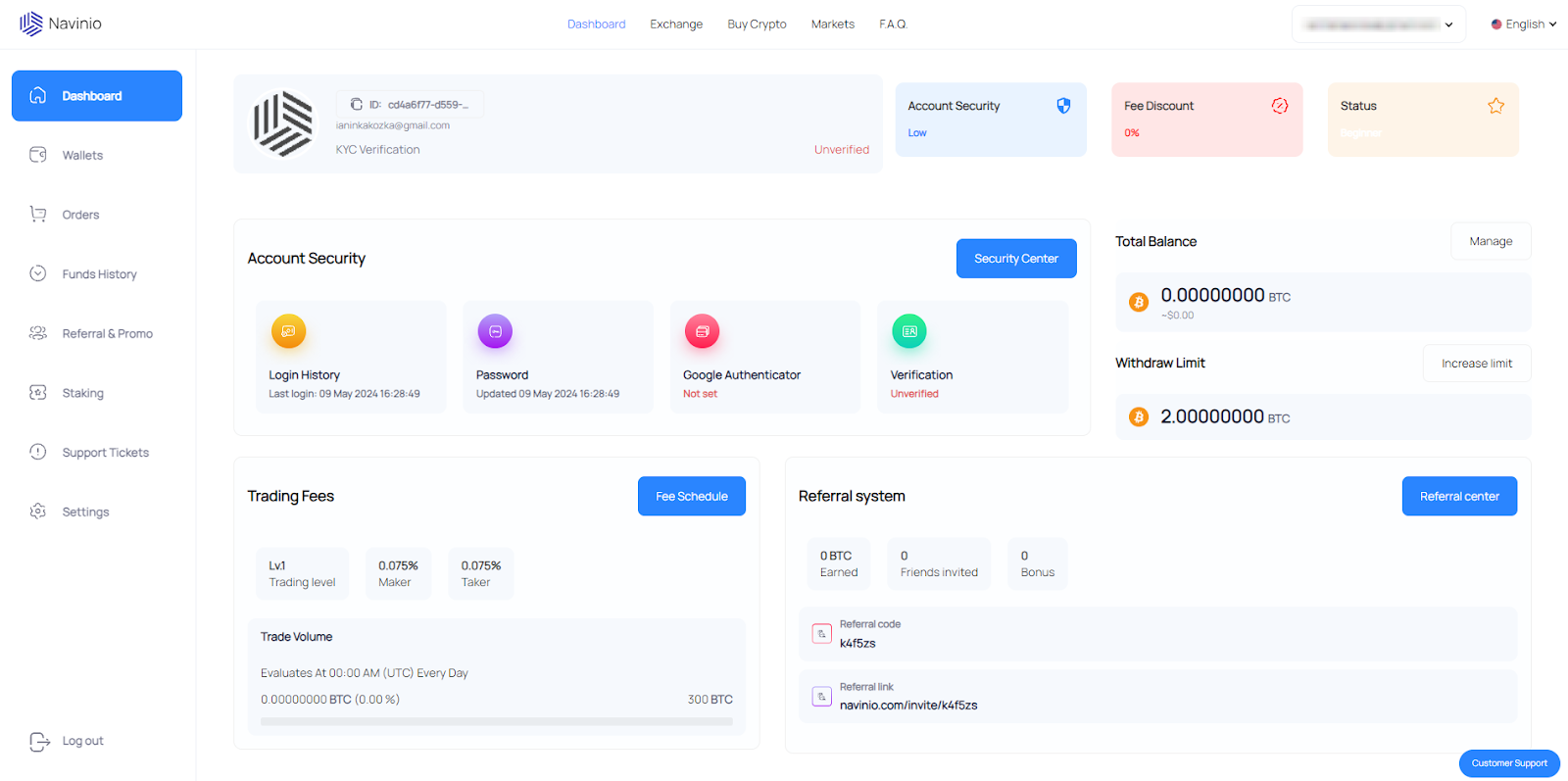Viewport: 1568px width, 781px height.
Task: Click the green Verification icon
Action: click(x=909, y=331)
